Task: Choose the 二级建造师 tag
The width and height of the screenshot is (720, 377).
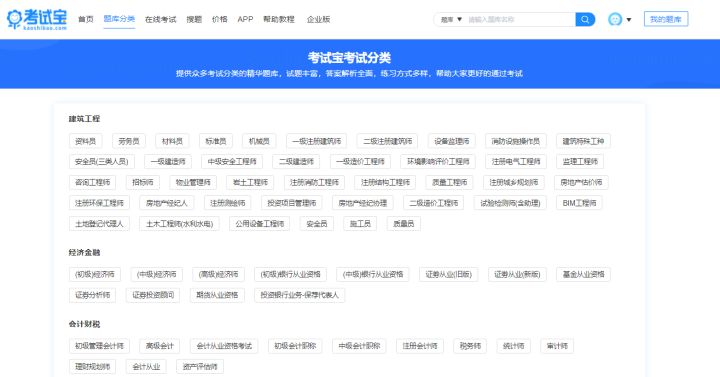Action: click(296, 162)
